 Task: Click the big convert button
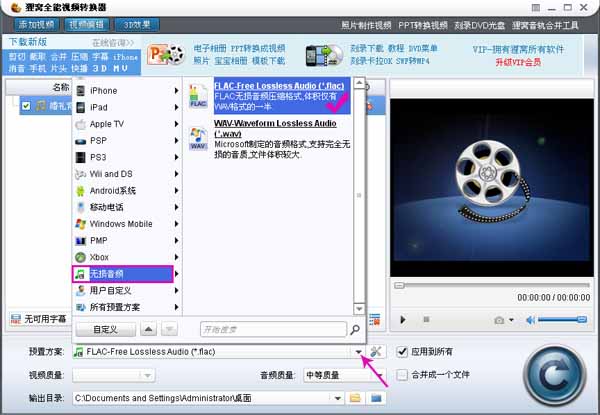[555, 375]
